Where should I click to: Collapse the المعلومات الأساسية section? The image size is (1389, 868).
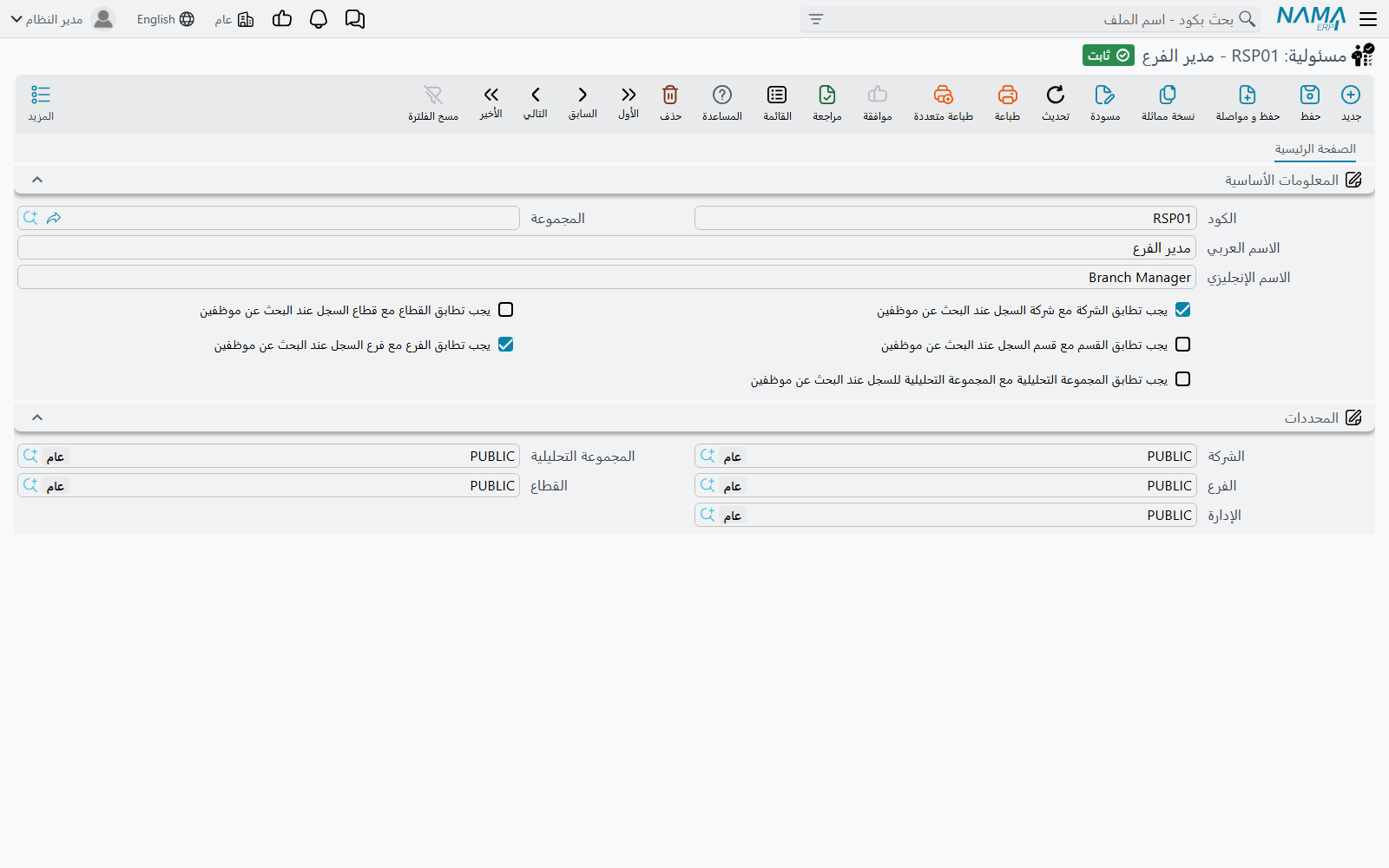point(37,180)
